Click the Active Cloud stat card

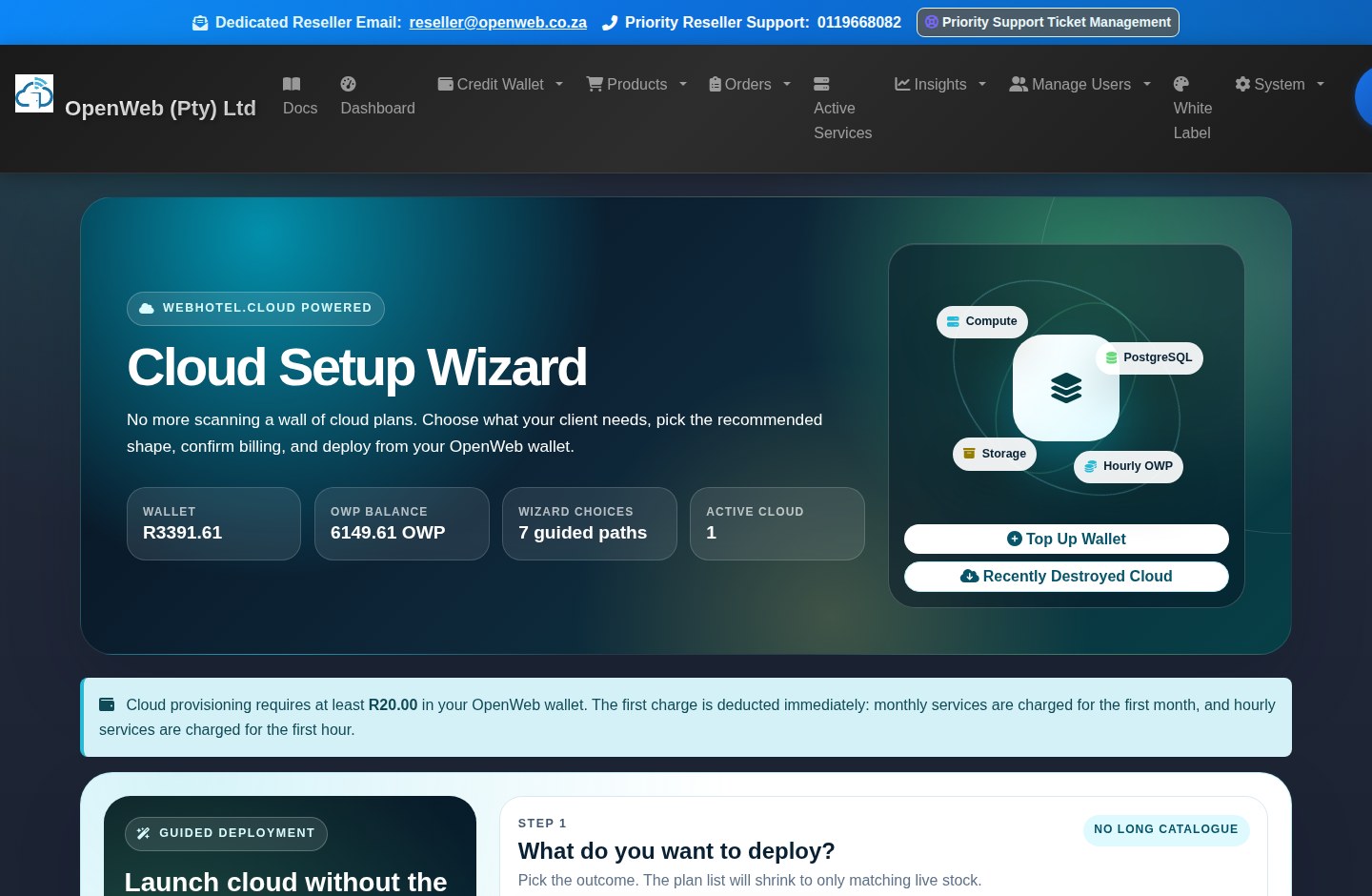point(777,523)
